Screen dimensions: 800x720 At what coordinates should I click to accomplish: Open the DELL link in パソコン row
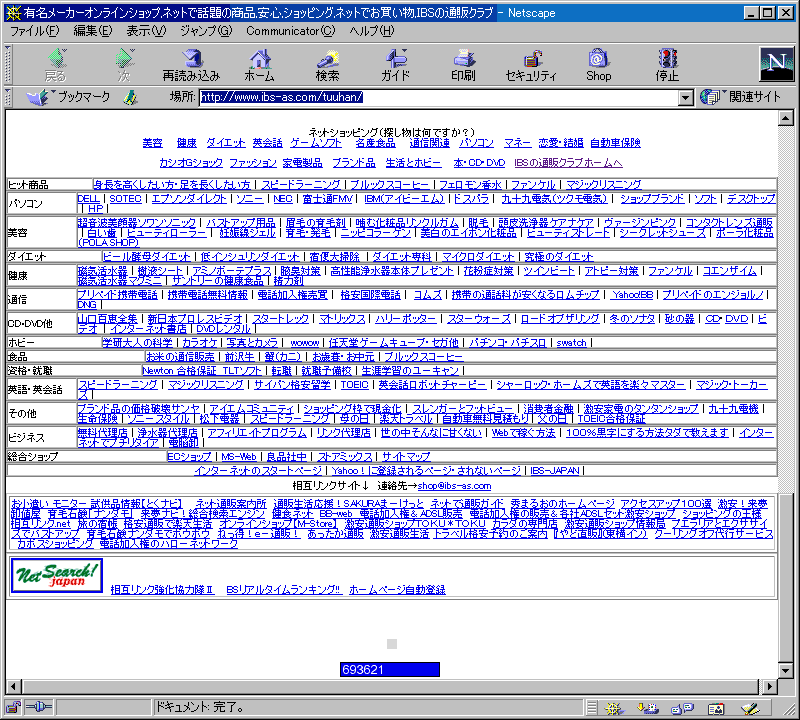88,198
